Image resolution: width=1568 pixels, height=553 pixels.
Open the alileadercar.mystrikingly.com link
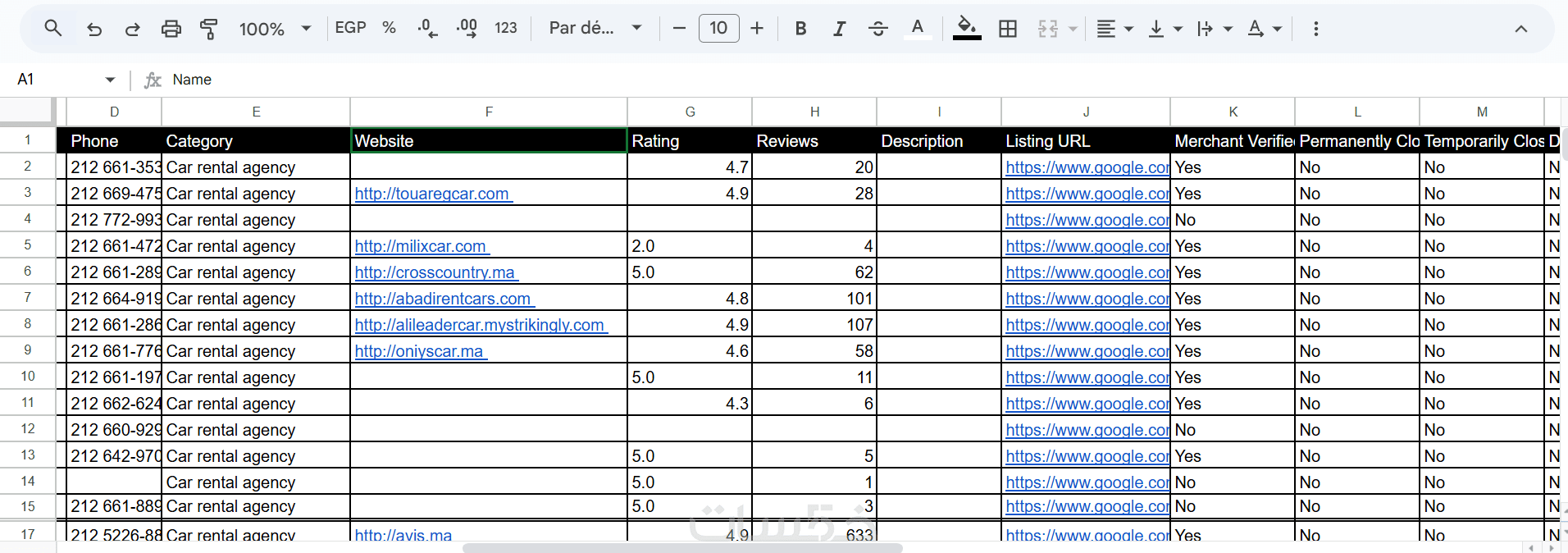coord(480,325)
